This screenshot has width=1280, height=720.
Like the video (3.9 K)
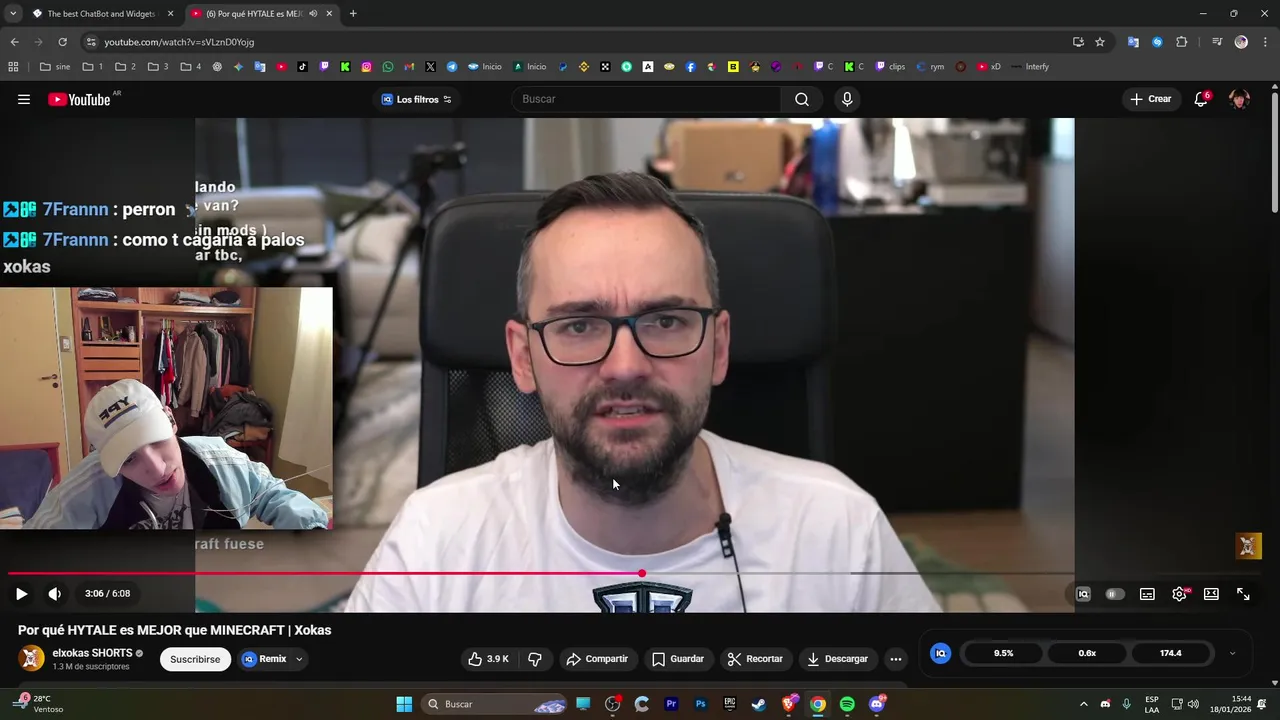tap(488, 659)
